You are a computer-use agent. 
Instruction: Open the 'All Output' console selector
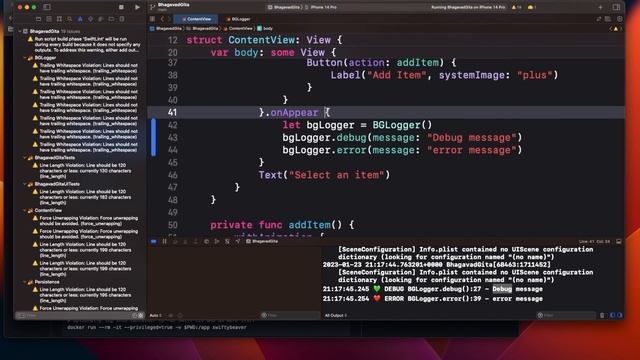336,316
